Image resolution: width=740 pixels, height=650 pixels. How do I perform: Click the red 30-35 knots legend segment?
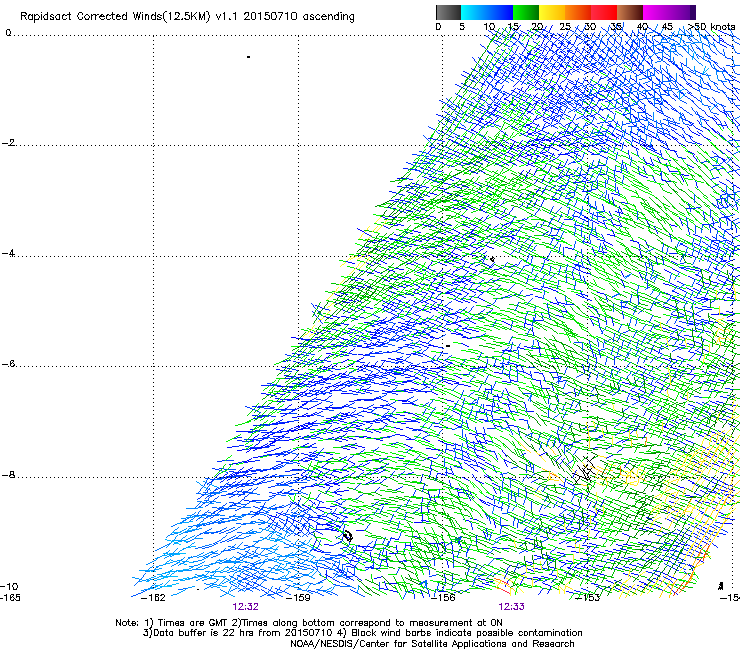(604, 12)
